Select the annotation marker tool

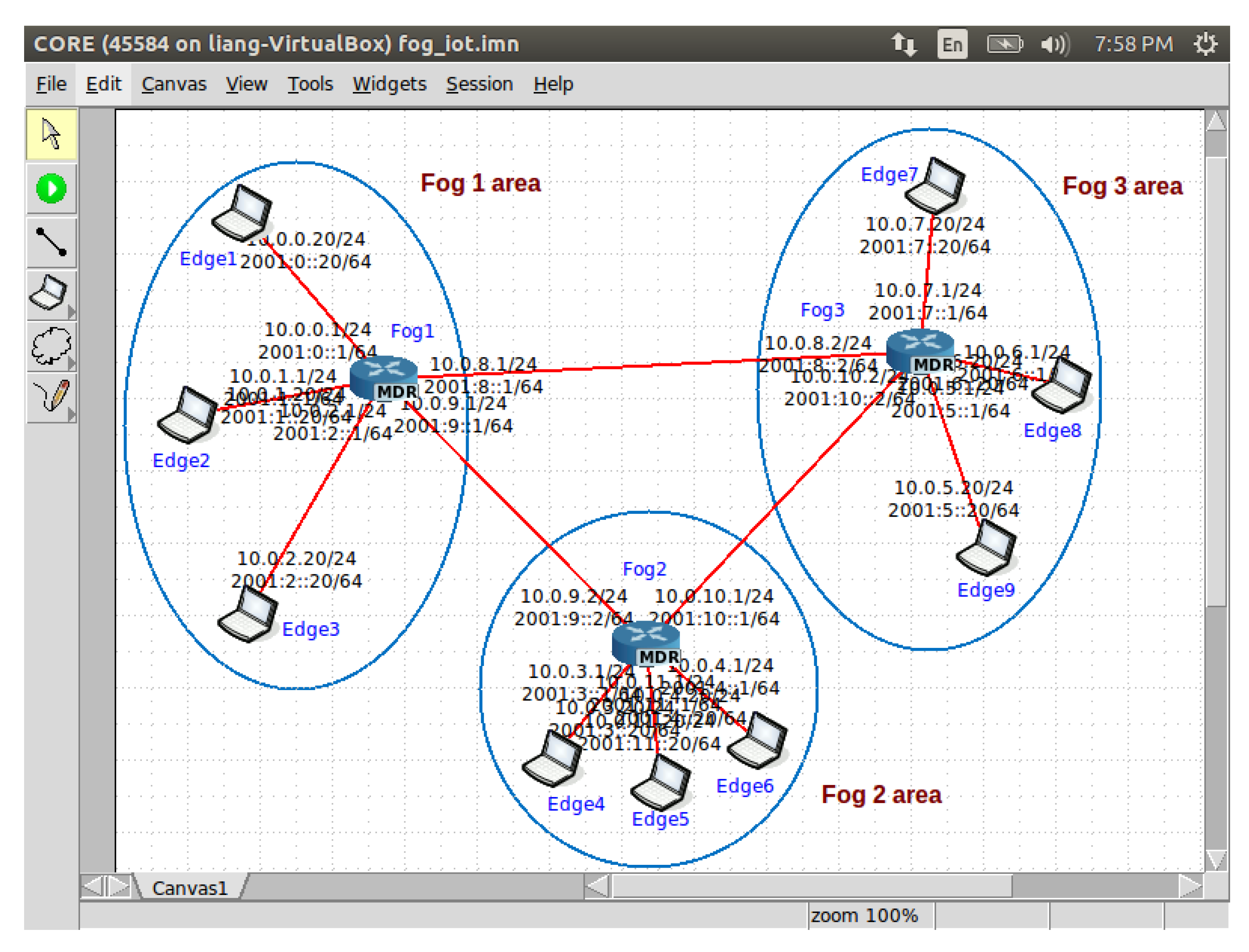tap(51, 396)
